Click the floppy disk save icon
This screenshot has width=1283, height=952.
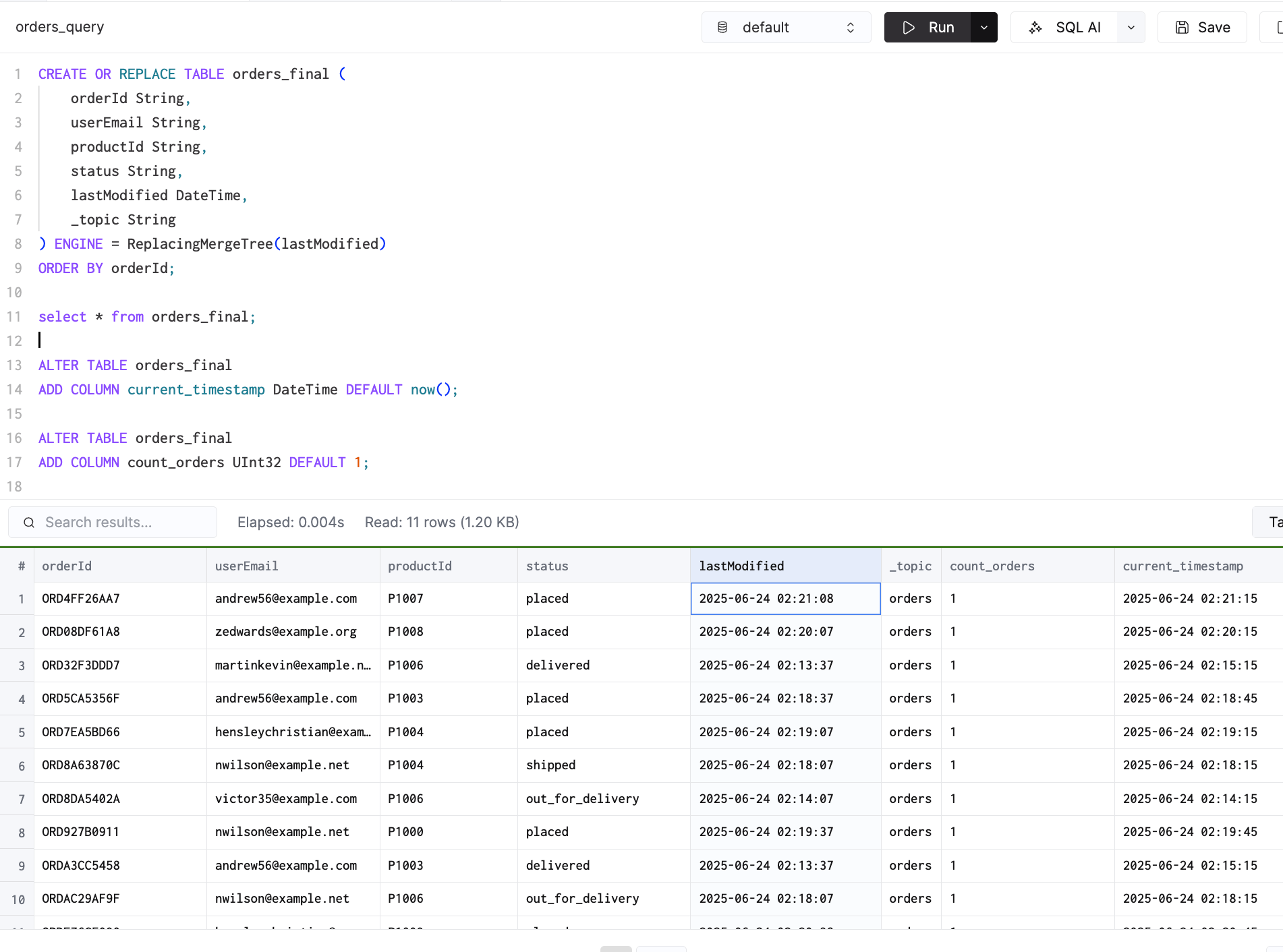pyautogui.click(x=1182, y=28)
